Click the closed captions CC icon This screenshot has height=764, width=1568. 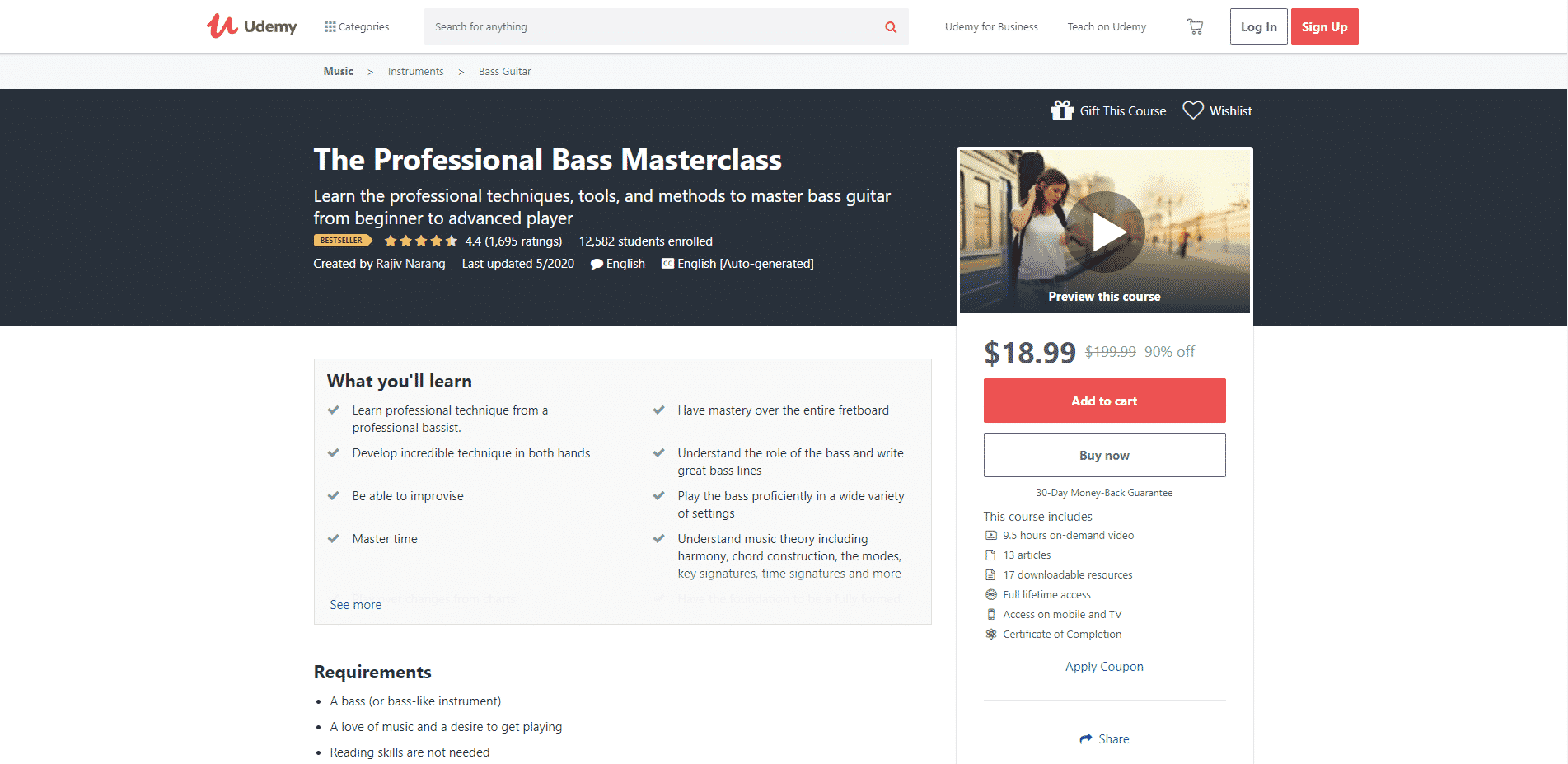(x=667, y=264)
